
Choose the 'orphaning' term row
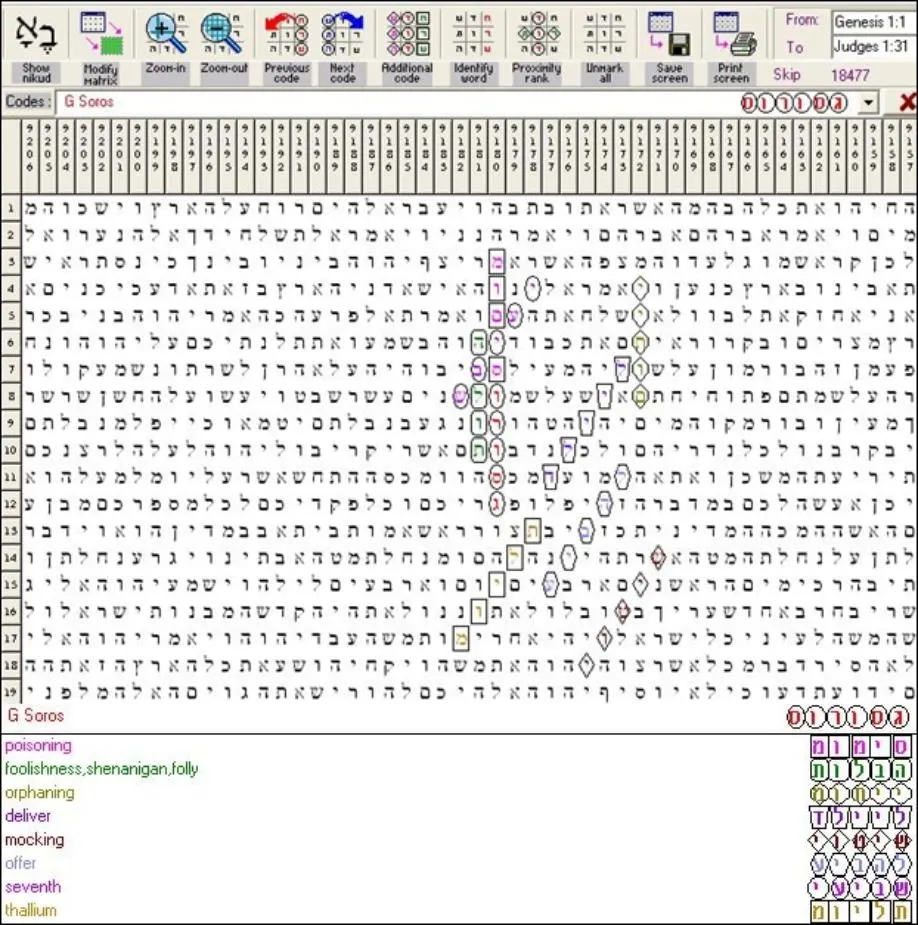pos(40,793)
